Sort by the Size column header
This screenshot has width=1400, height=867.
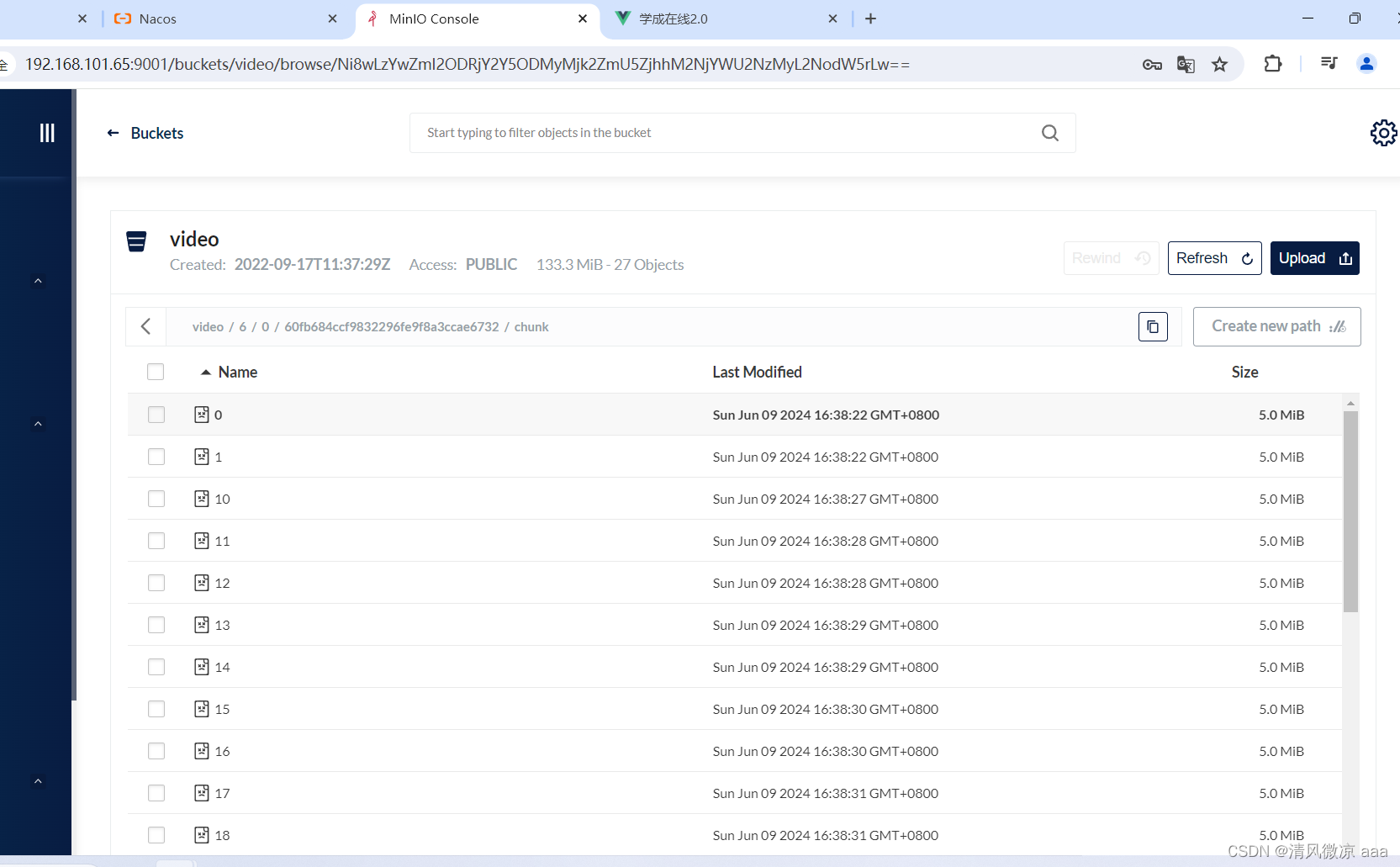pos(1245,372)
